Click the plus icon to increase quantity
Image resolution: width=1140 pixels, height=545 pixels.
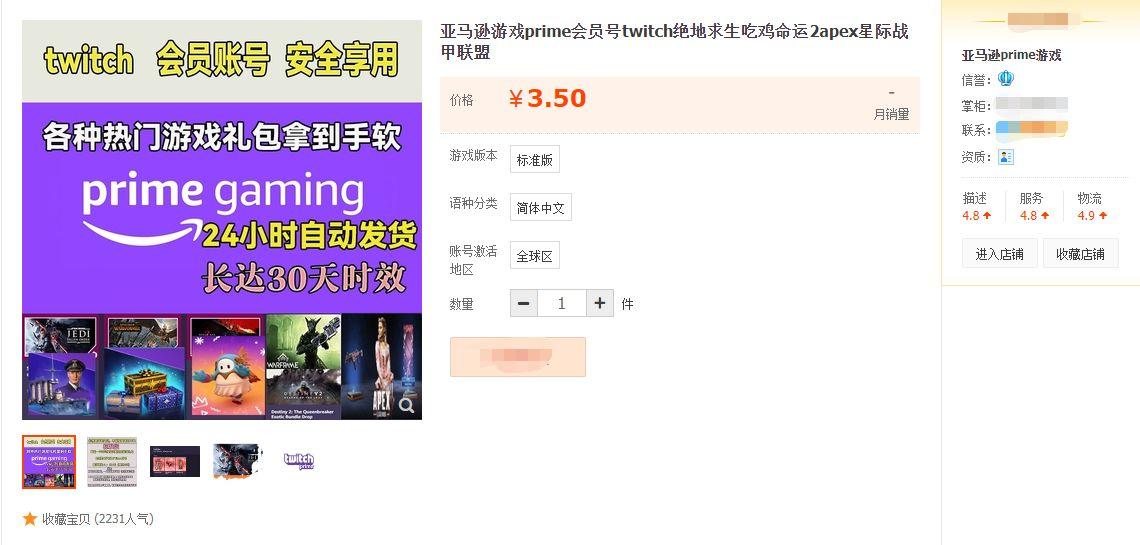click(x=600, y=303)
